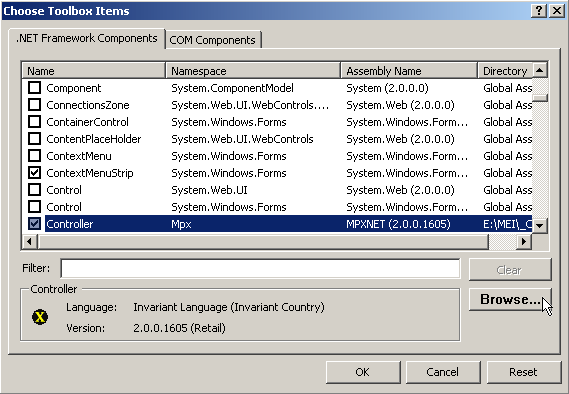569x394 pixels.
Task: Click the horizontal scrollbar thumb
Action: click(263, 241)
